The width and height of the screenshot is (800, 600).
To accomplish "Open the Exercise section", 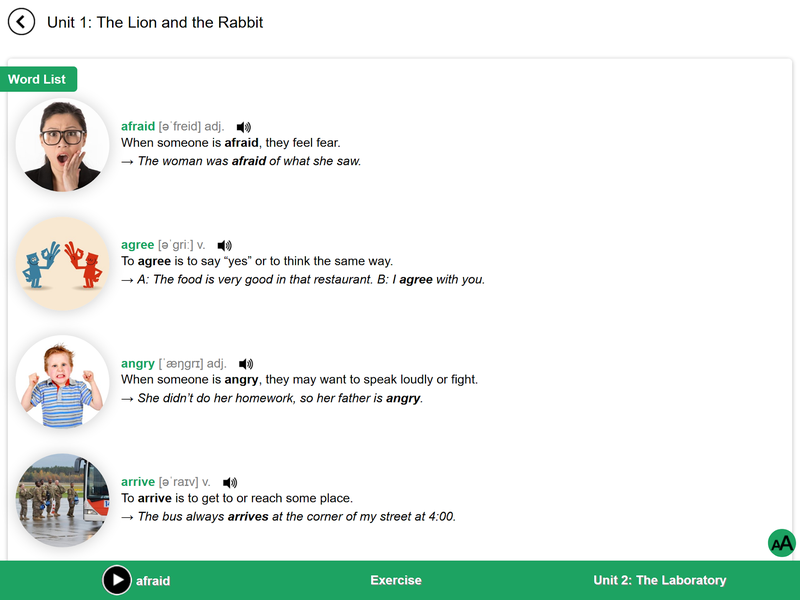I will [x=396, y=580].
